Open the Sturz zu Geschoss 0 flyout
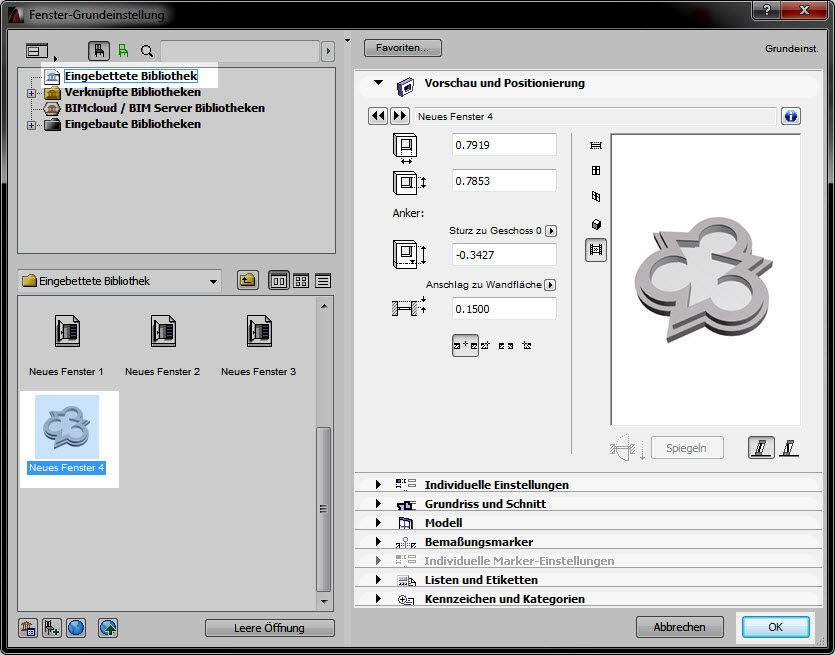835x655 pixels. (x=551, y=231)
